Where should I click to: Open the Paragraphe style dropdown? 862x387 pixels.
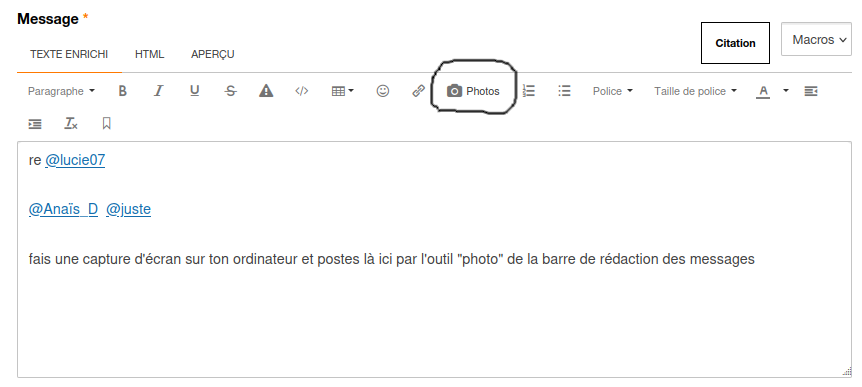(61, 91)
